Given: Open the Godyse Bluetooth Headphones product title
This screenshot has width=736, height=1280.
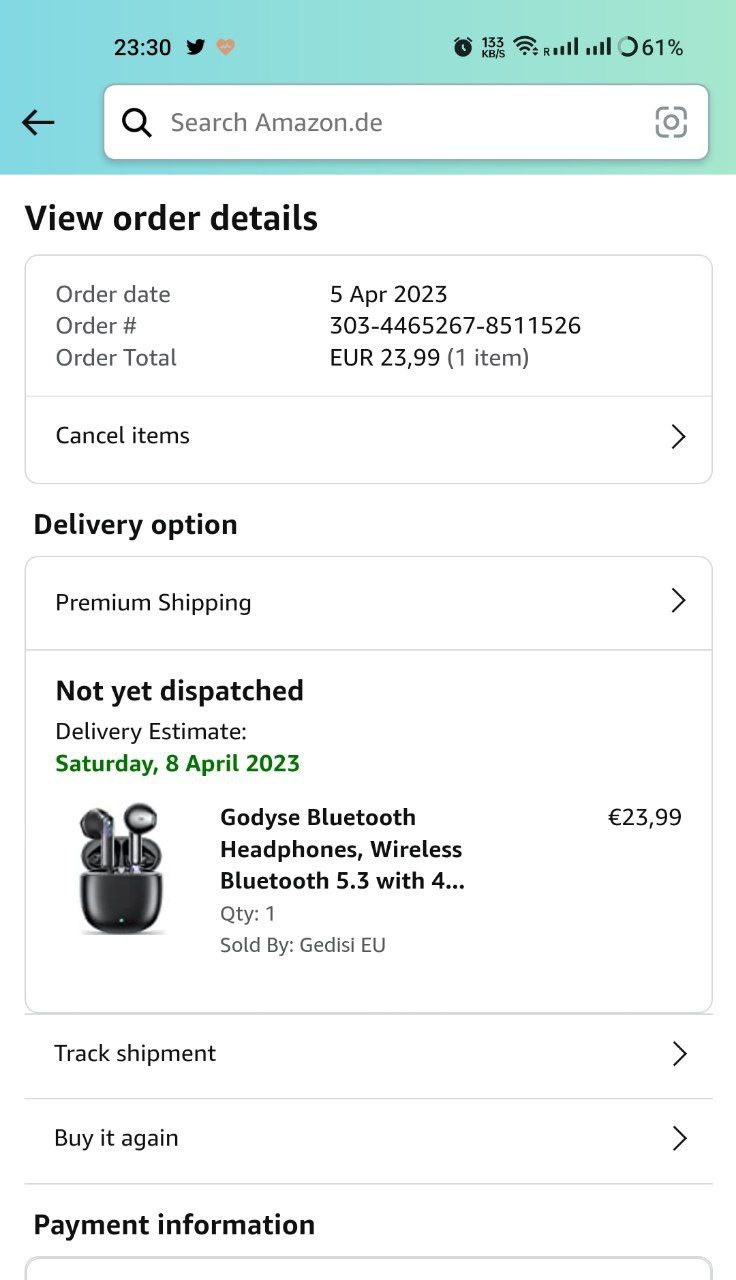Looking at the screenshot, I should tap(341, 849).
